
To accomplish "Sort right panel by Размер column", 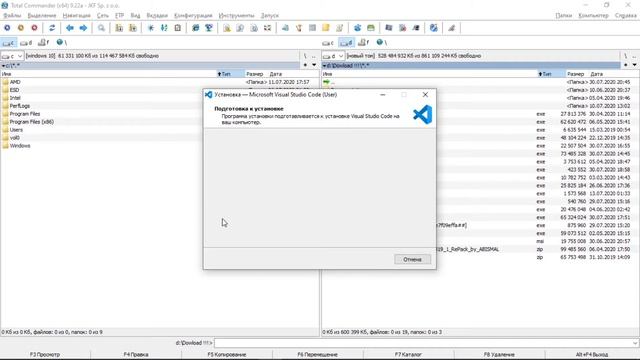I will pyautogui.click(x=575, y=74).
